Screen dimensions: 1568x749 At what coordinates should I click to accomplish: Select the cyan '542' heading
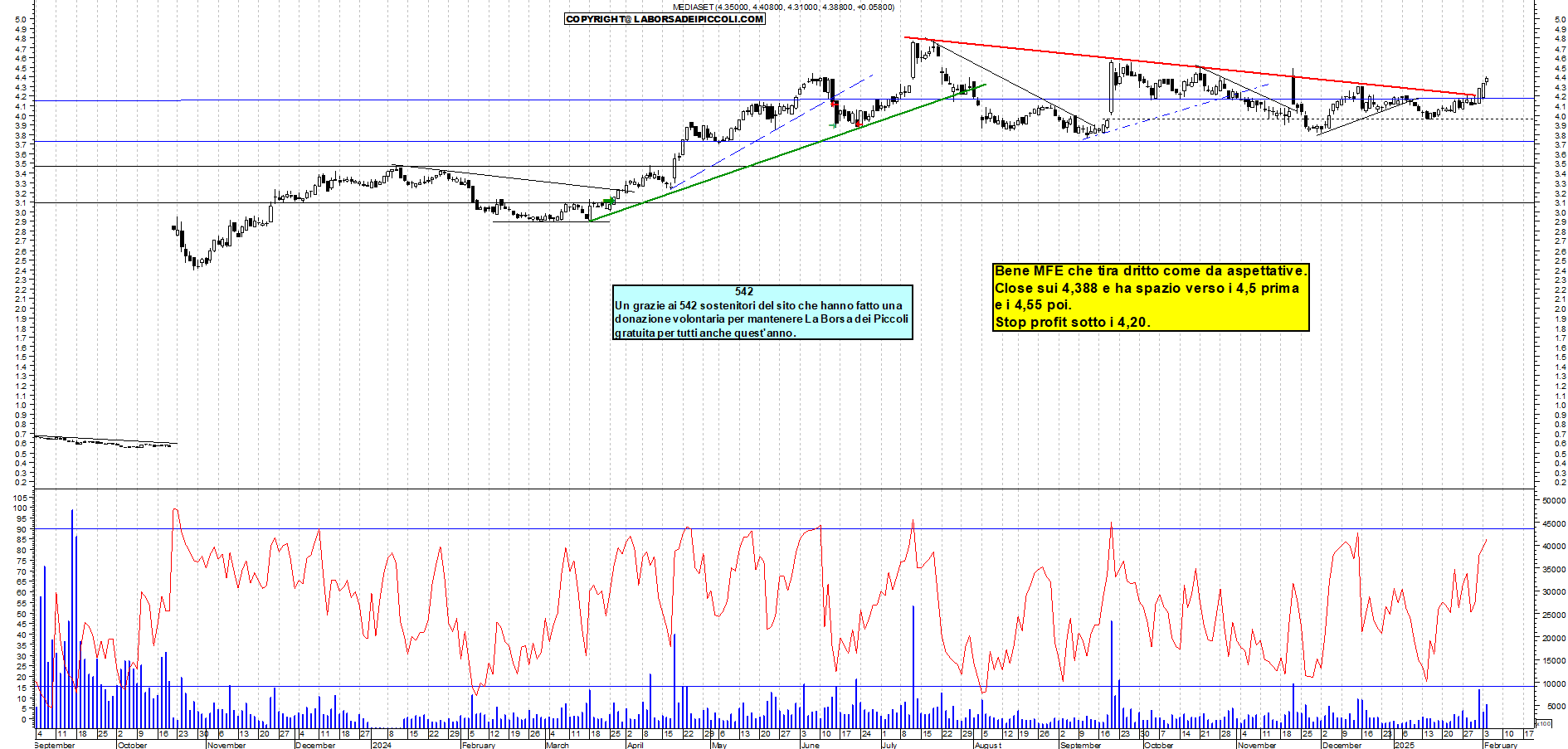[x=744, y=291]
